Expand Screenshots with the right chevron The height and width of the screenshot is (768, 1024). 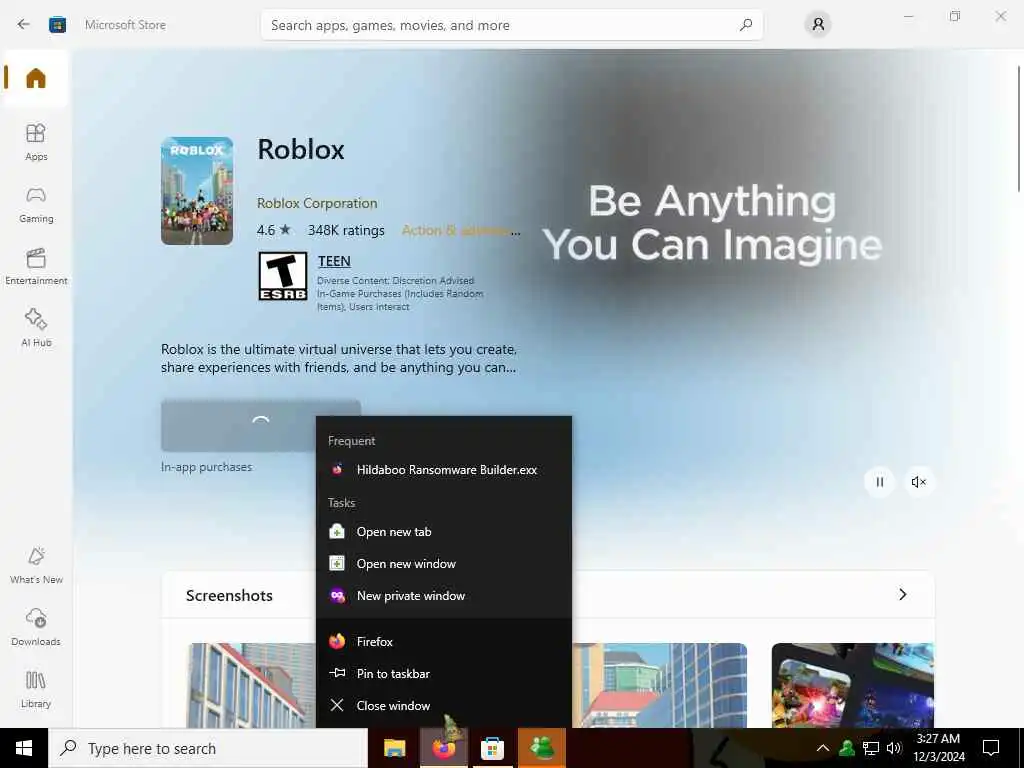[903, 594]
